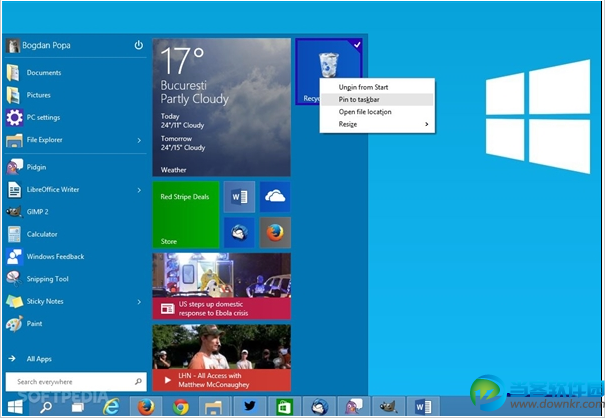Select Pin to taskbar
Image resolution: width=606 pixels, height=418 pixels.
(359, 99)
